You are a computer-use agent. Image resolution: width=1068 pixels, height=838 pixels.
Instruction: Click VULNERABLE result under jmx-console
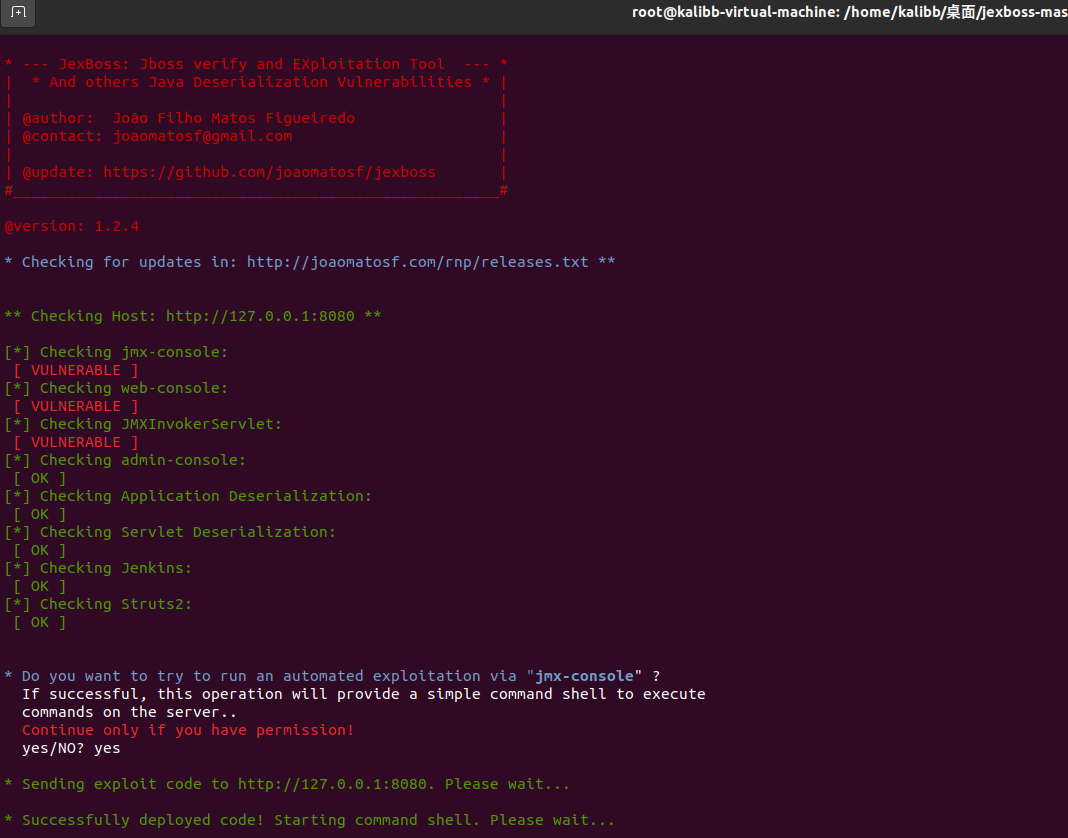coord(76,371)
